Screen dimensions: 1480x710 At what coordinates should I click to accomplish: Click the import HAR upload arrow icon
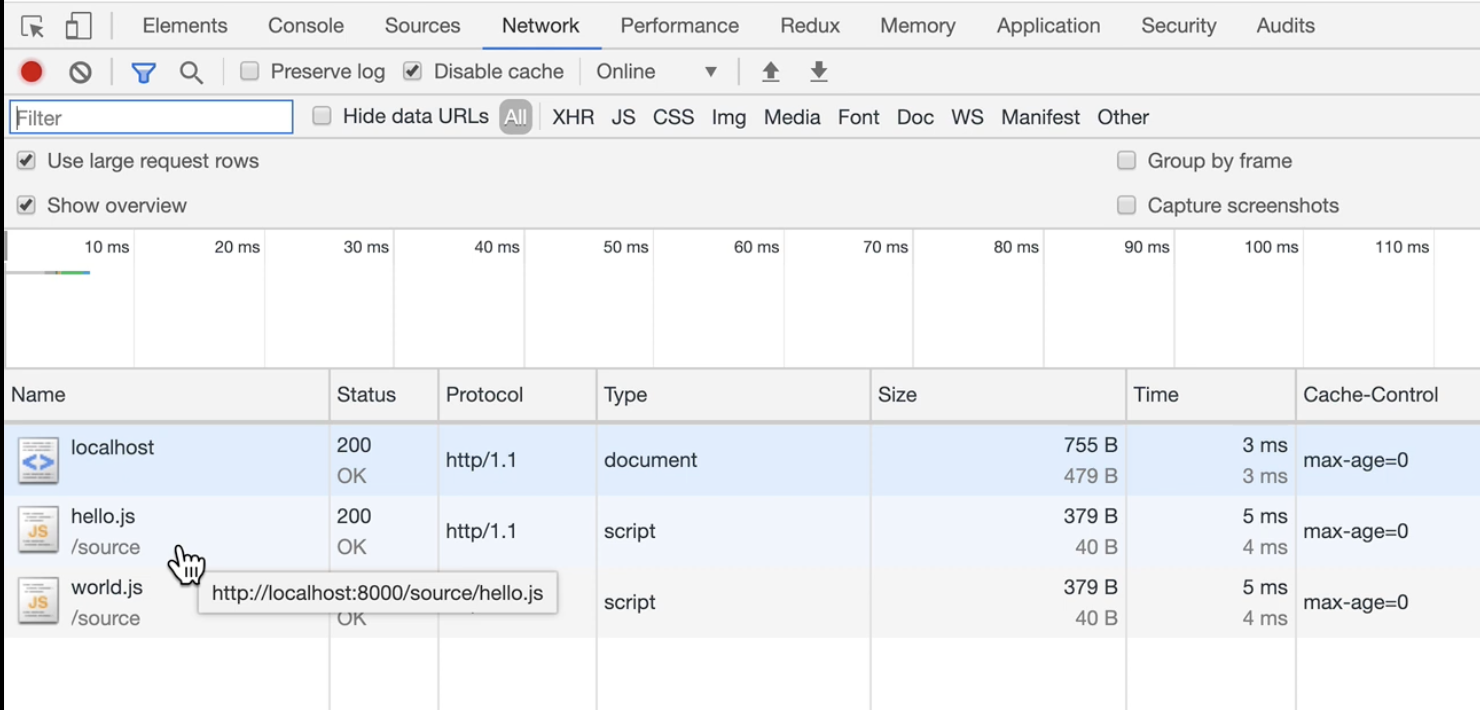click(x=770, y=72)
